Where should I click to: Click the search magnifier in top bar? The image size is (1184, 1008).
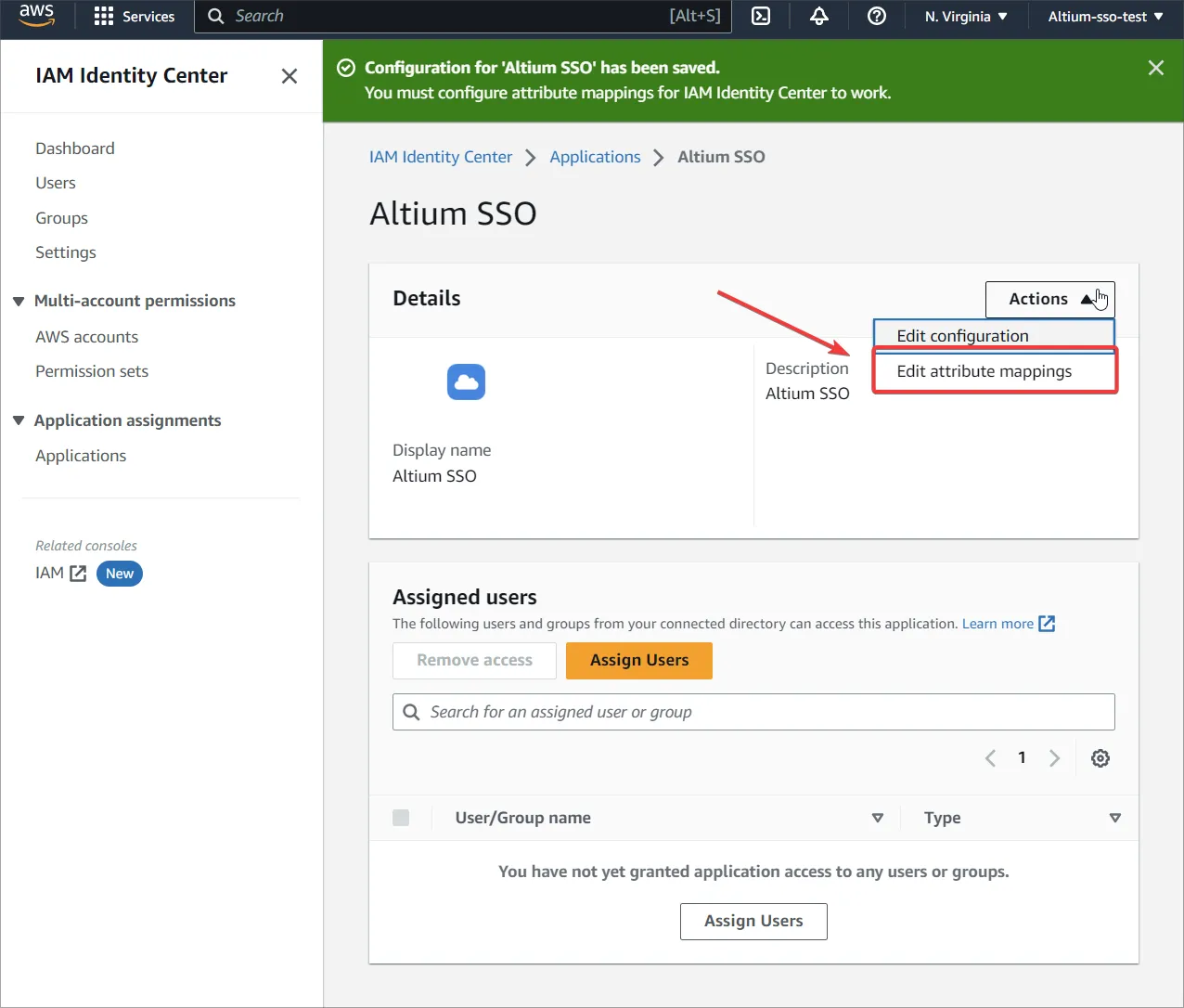pos(215,16)
